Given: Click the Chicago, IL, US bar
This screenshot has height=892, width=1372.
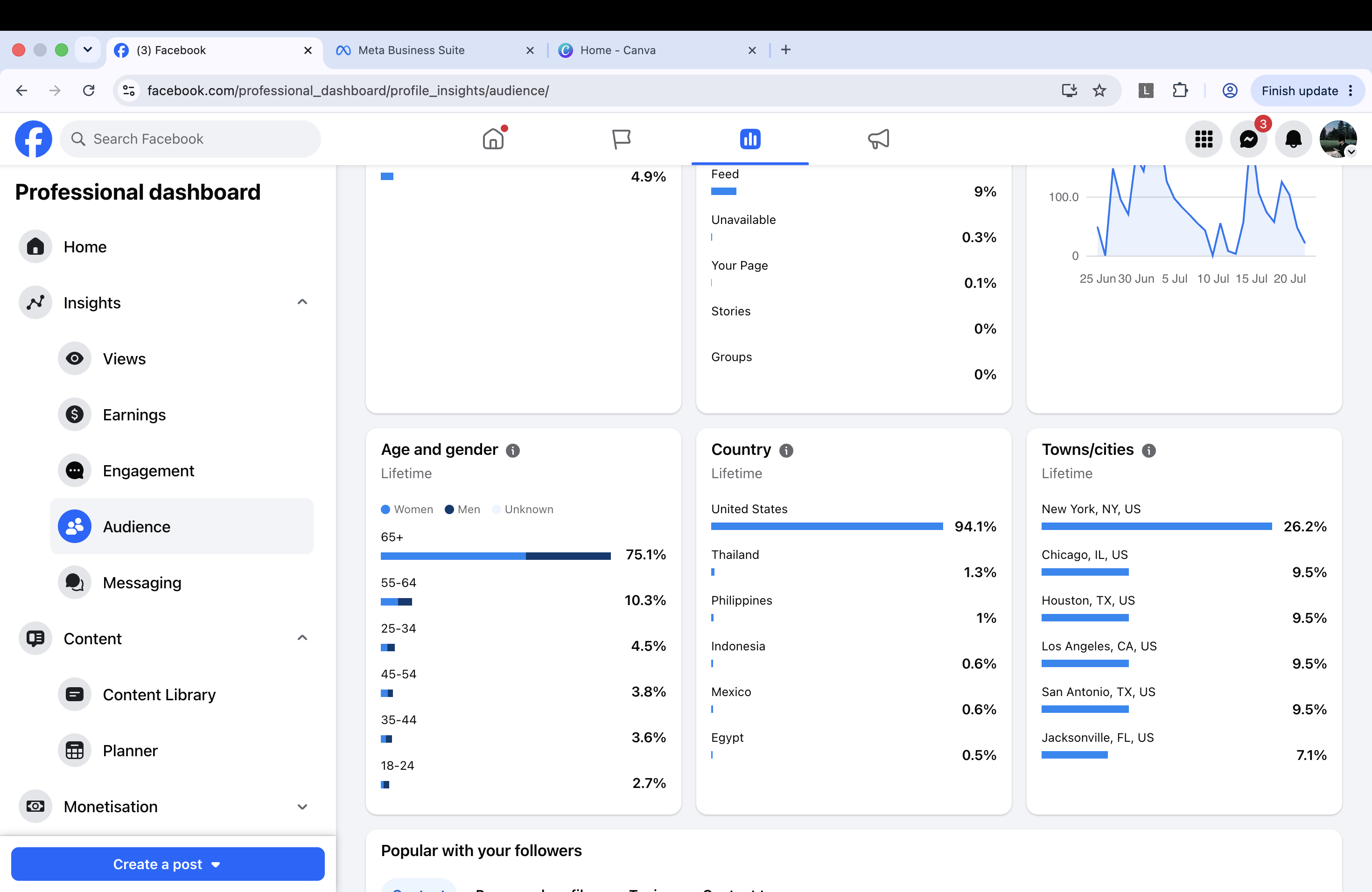Looking at the screenshot, I should (1085, 571).
